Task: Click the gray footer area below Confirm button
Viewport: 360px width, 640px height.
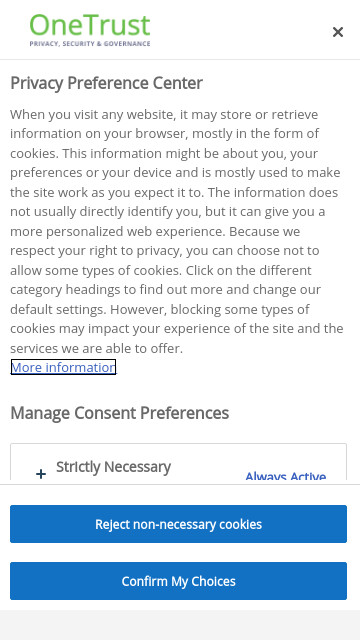Action: 180,625
